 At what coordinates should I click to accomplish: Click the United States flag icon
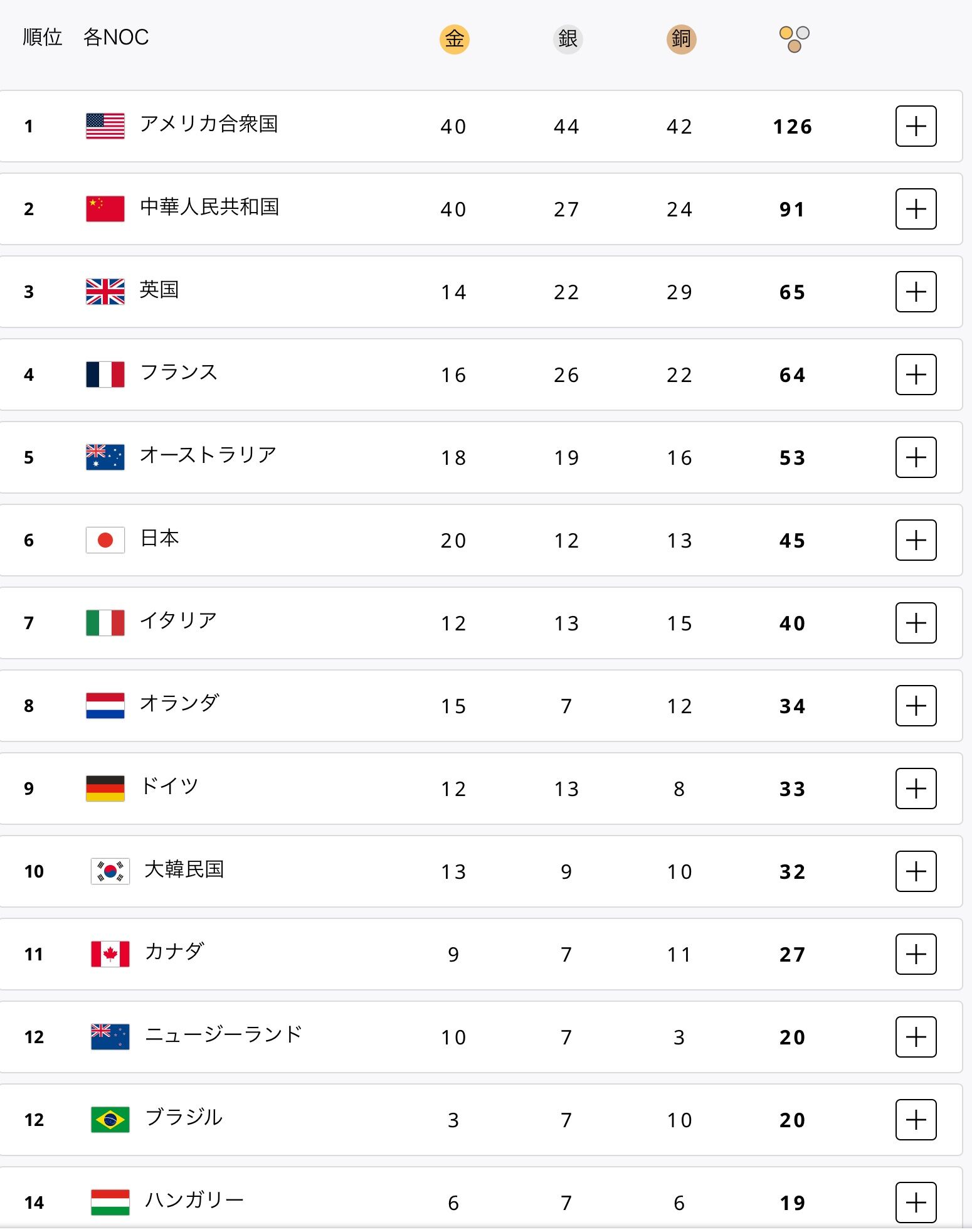(105, 126)
